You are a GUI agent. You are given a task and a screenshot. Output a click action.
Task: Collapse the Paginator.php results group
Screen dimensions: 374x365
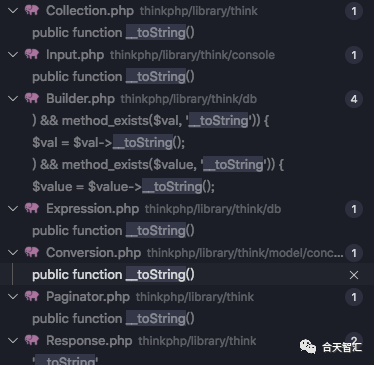(13, 297)
